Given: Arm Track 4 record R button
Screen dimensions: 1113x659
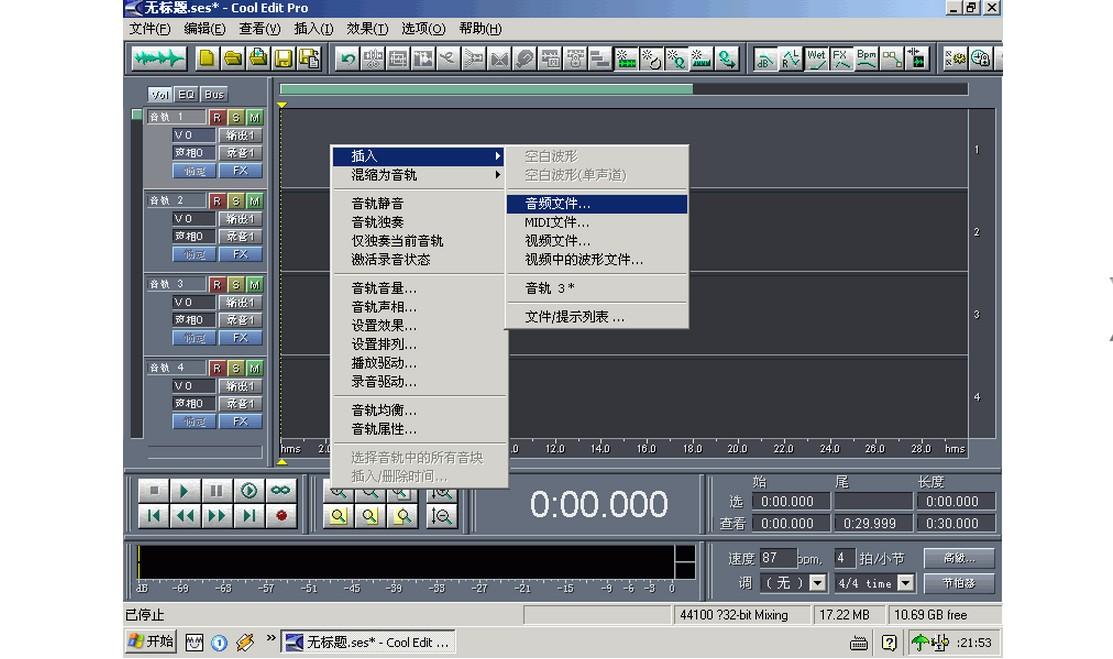Looking at the screenshot, I should pyautogui.click(x=217, y=369).
